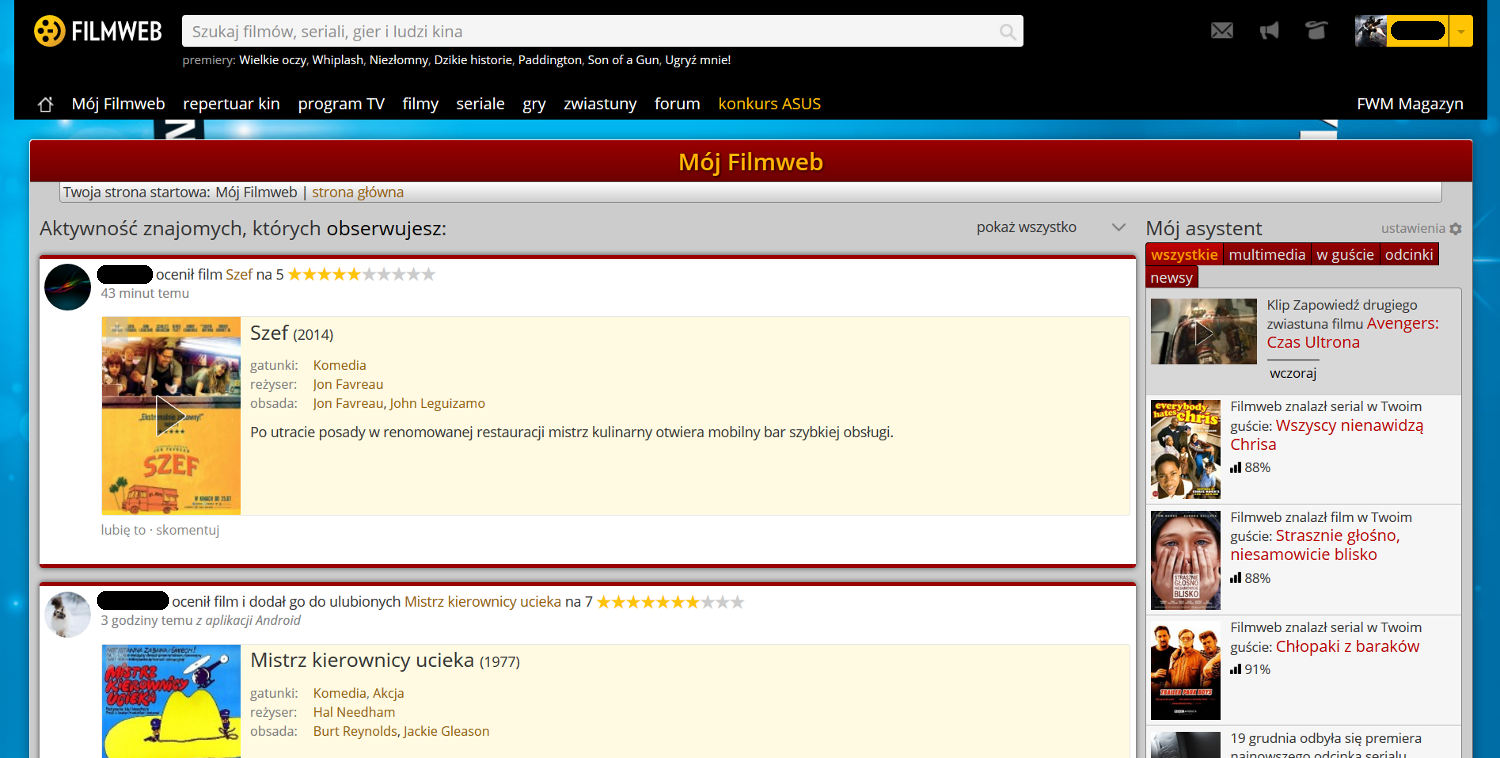
Task: Open ustawienia gear icon
Action: pyautogui.click(x=1455, y=228)
